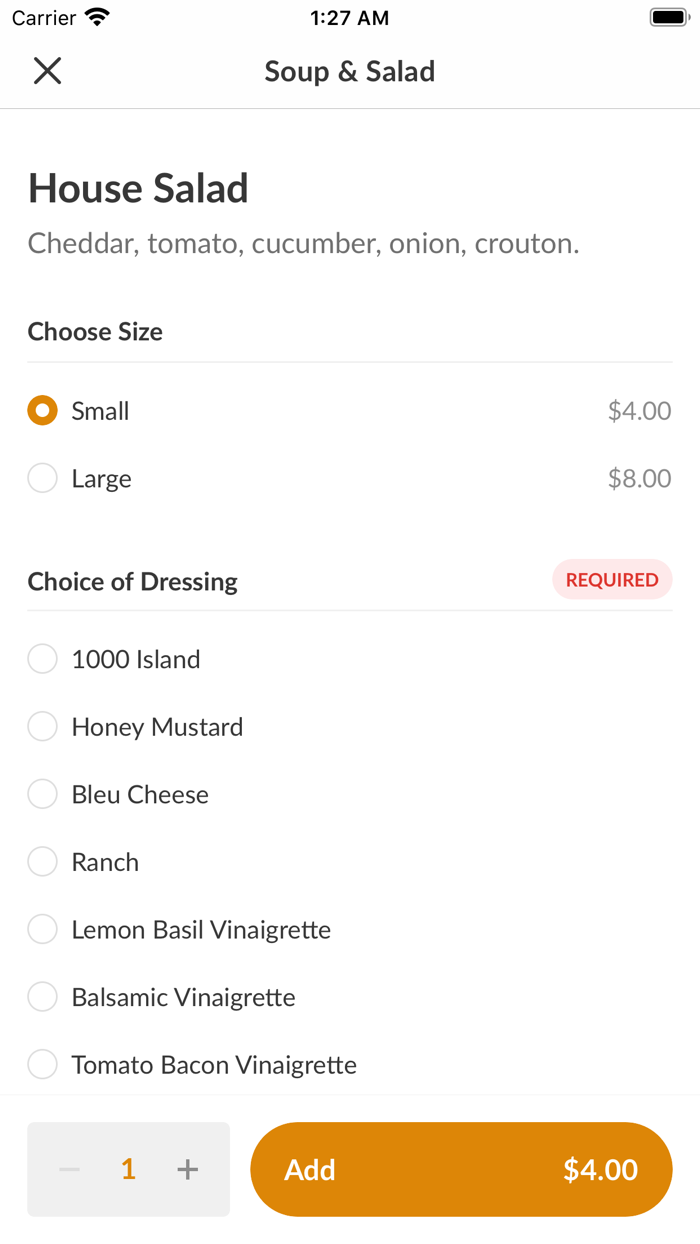The width and height of the screenshot is (700, 1244).
Task: Decrease quantity with the minus icon
Action: [69, 1169]
